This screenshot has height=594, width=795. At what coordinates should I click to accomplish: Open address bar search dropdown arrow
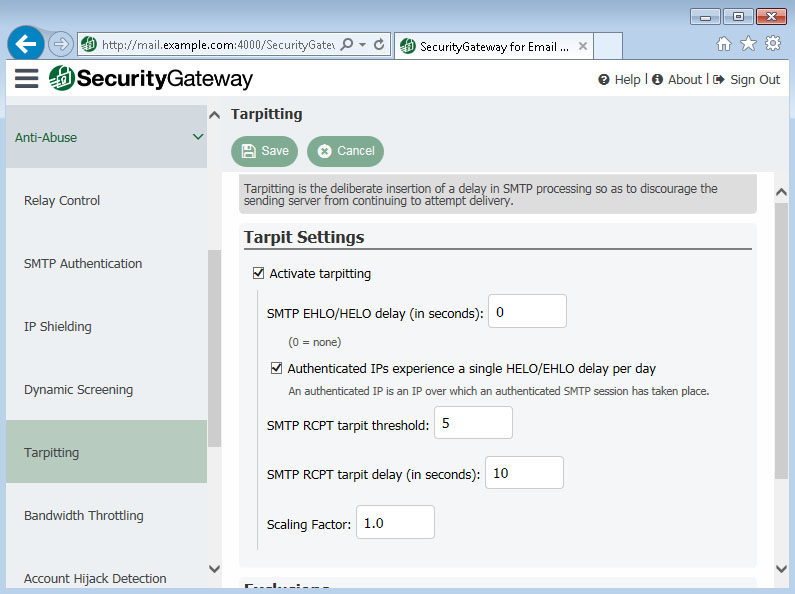pyautogui.click(x=362, y=45)
